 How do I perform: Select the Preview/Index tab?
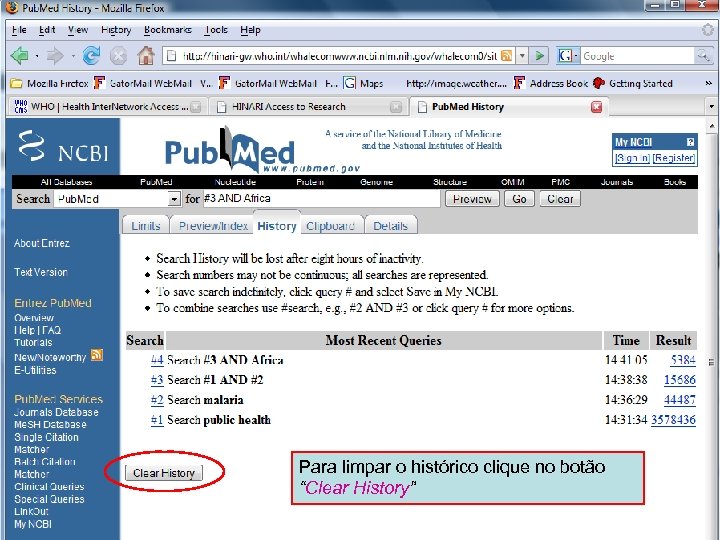(213, 225)
